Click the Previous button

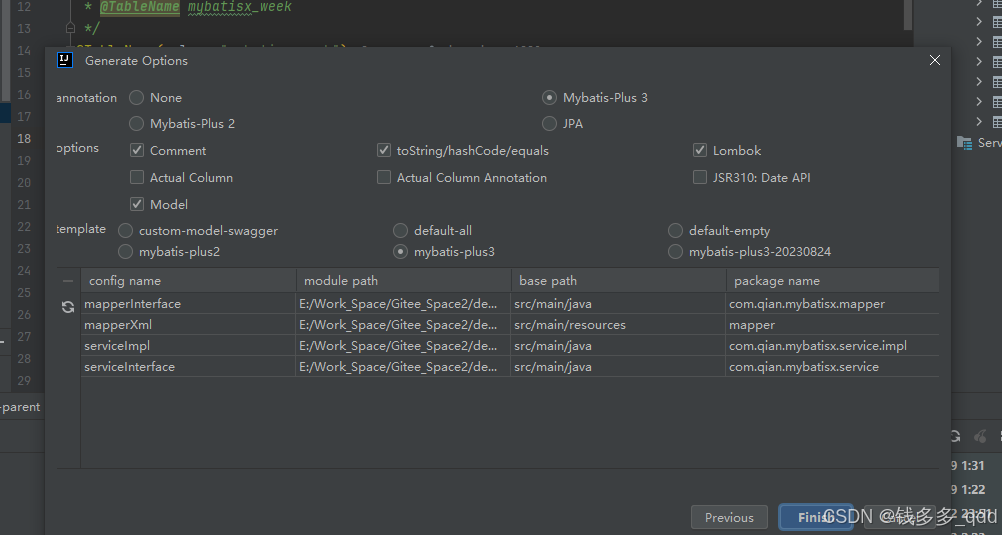tap(729, 517)
